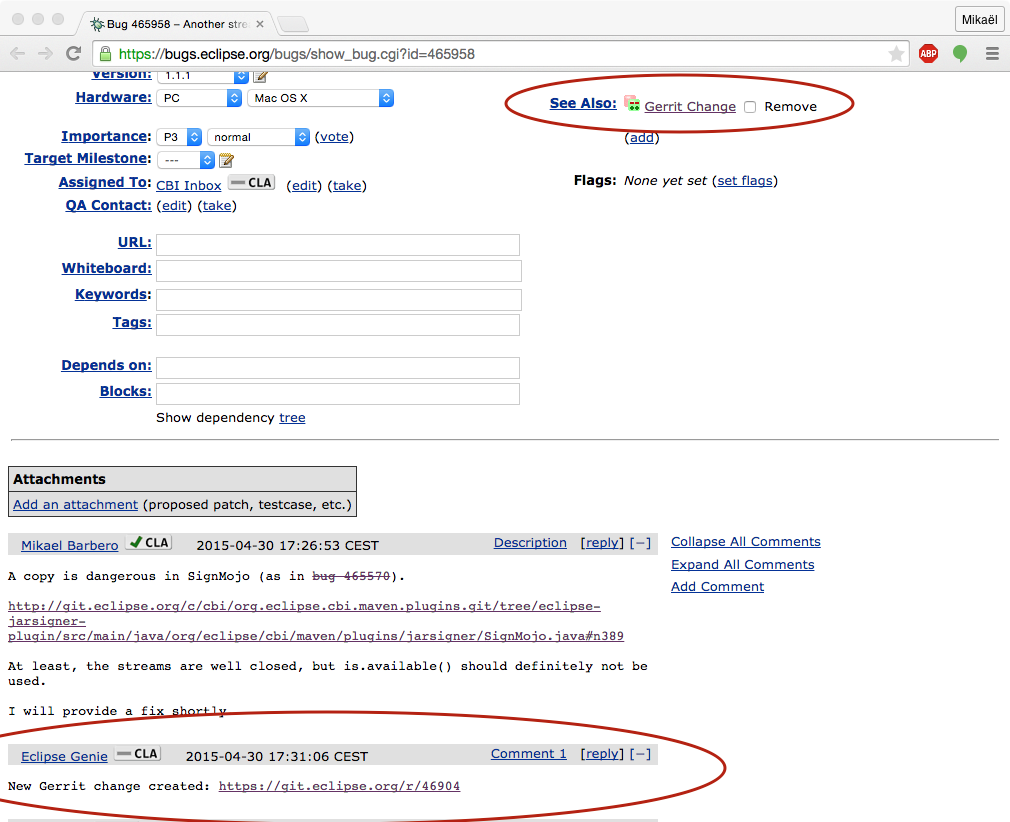
Task: Open the dependency tree link
Action: [x=292, y=417]
